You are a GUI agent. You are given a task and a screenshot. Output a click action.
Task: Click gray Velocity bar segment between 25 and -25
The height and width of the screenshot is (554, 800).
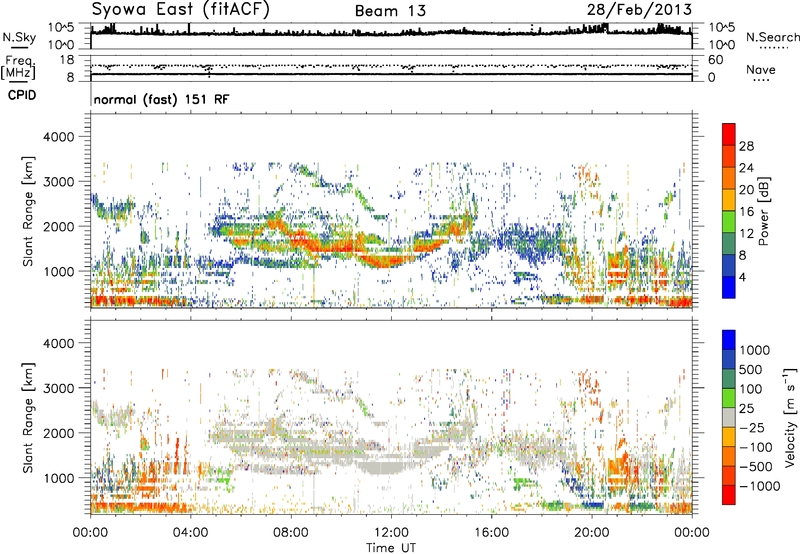pos(729,418)
